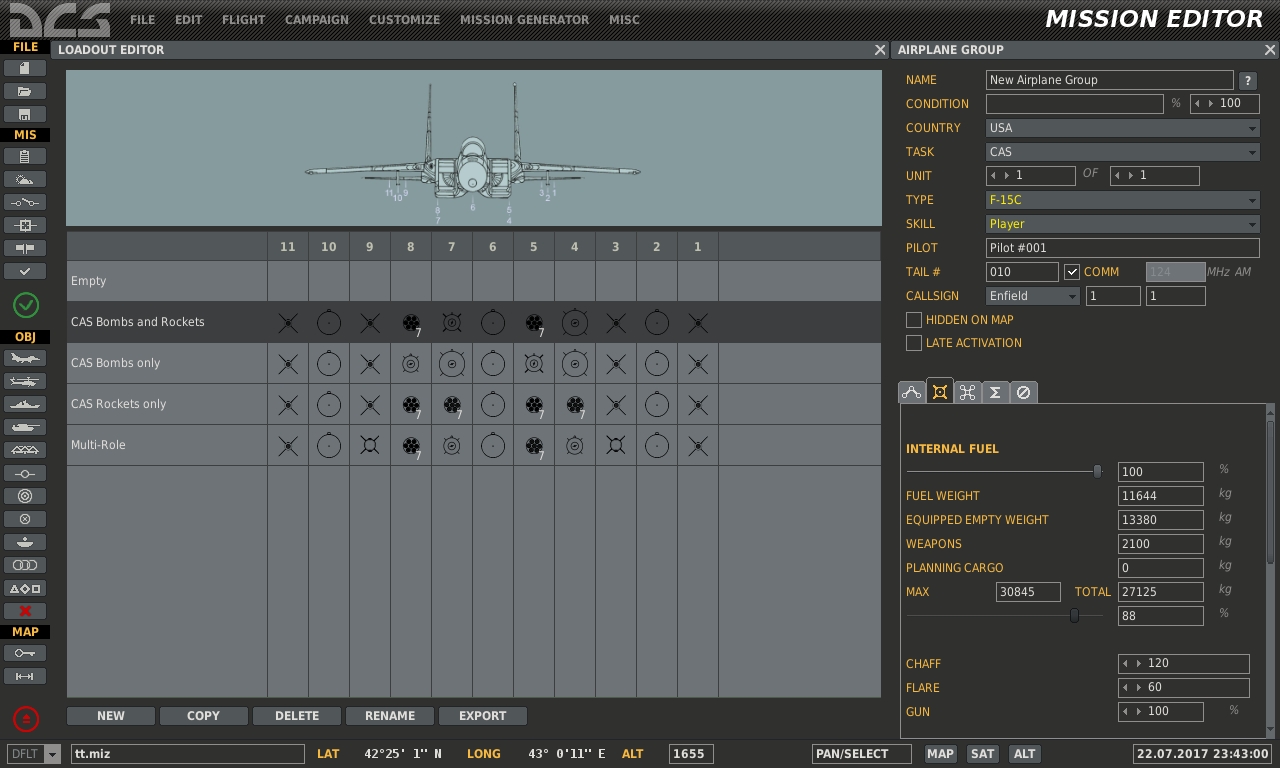Open the COUNTRY dropdown showing USA
Image resolution: width=1280 pixels, height=768 pixels.
[x=1122, y=128]
